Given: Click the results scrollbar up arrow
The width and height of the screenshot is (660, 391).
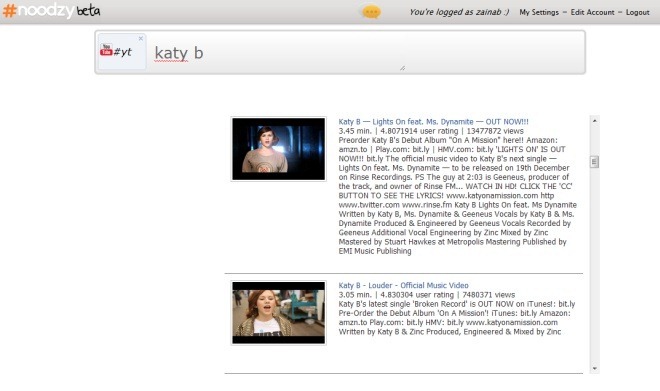Looking at the screenshot, I should click(x=594, y=121).
